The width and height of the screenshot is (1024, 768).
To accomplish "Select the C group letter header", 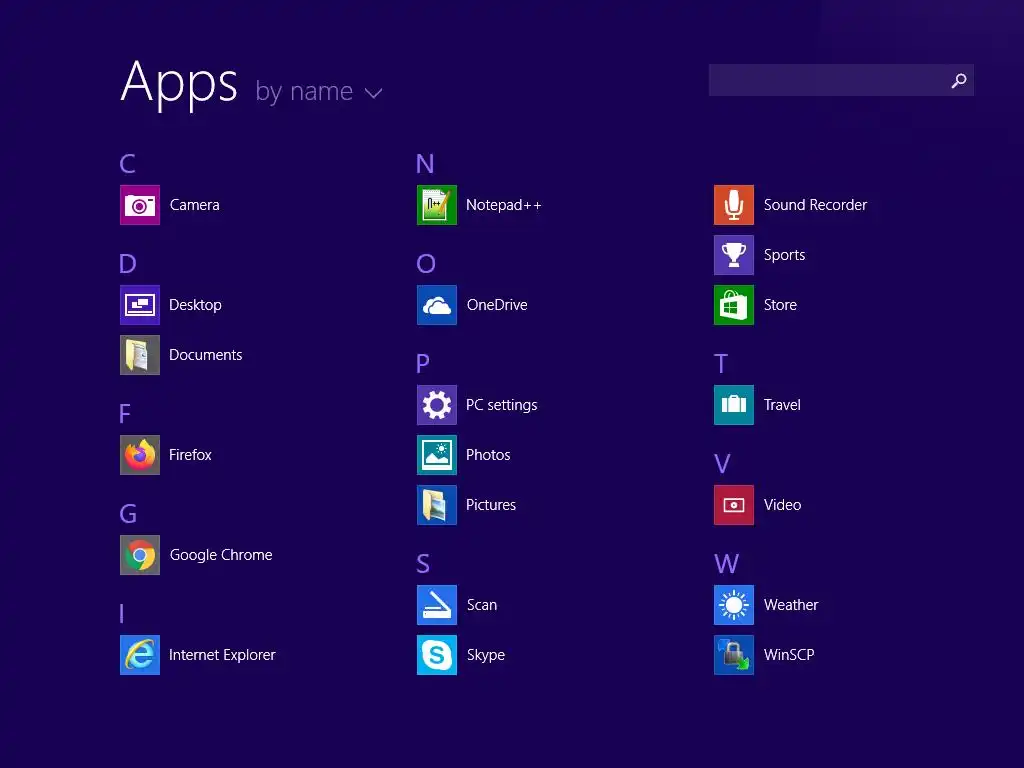I will pyautogui.click(x=128, y=163).
